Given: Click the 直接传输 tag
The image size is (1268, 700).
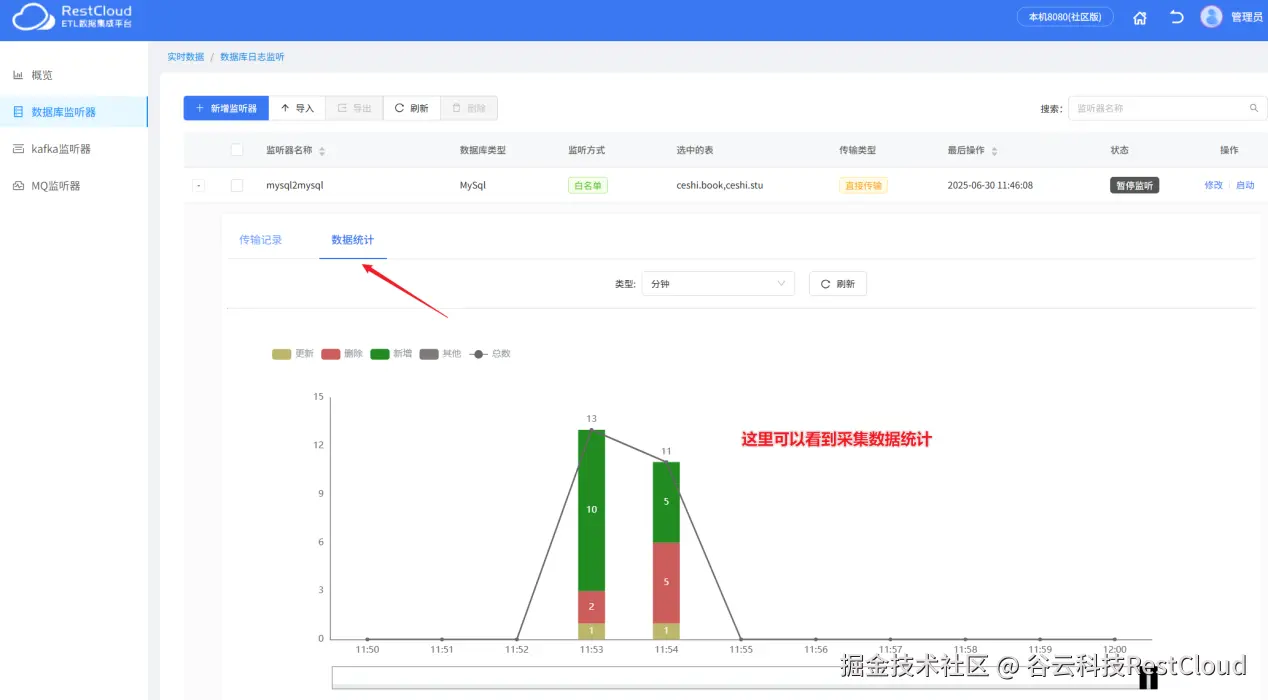Looking at the screenshot, I should click(x=863, y=185).
